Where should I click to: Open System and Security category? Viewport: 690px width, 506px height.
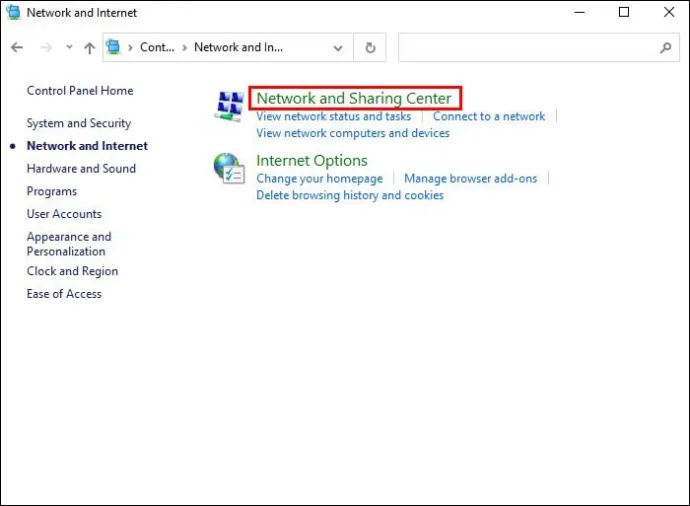pyautogui.click(x=79, y=123)
